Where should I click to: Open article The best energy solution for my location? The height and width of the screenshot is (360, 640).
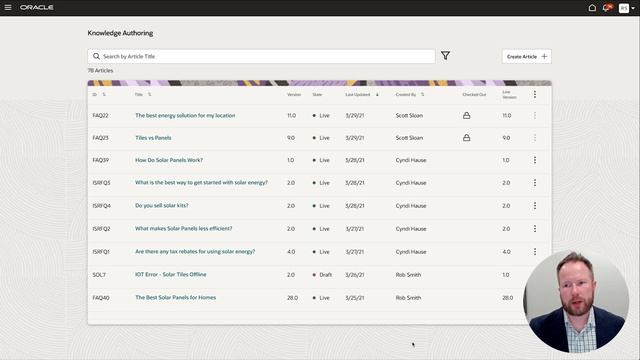[185, 116]
